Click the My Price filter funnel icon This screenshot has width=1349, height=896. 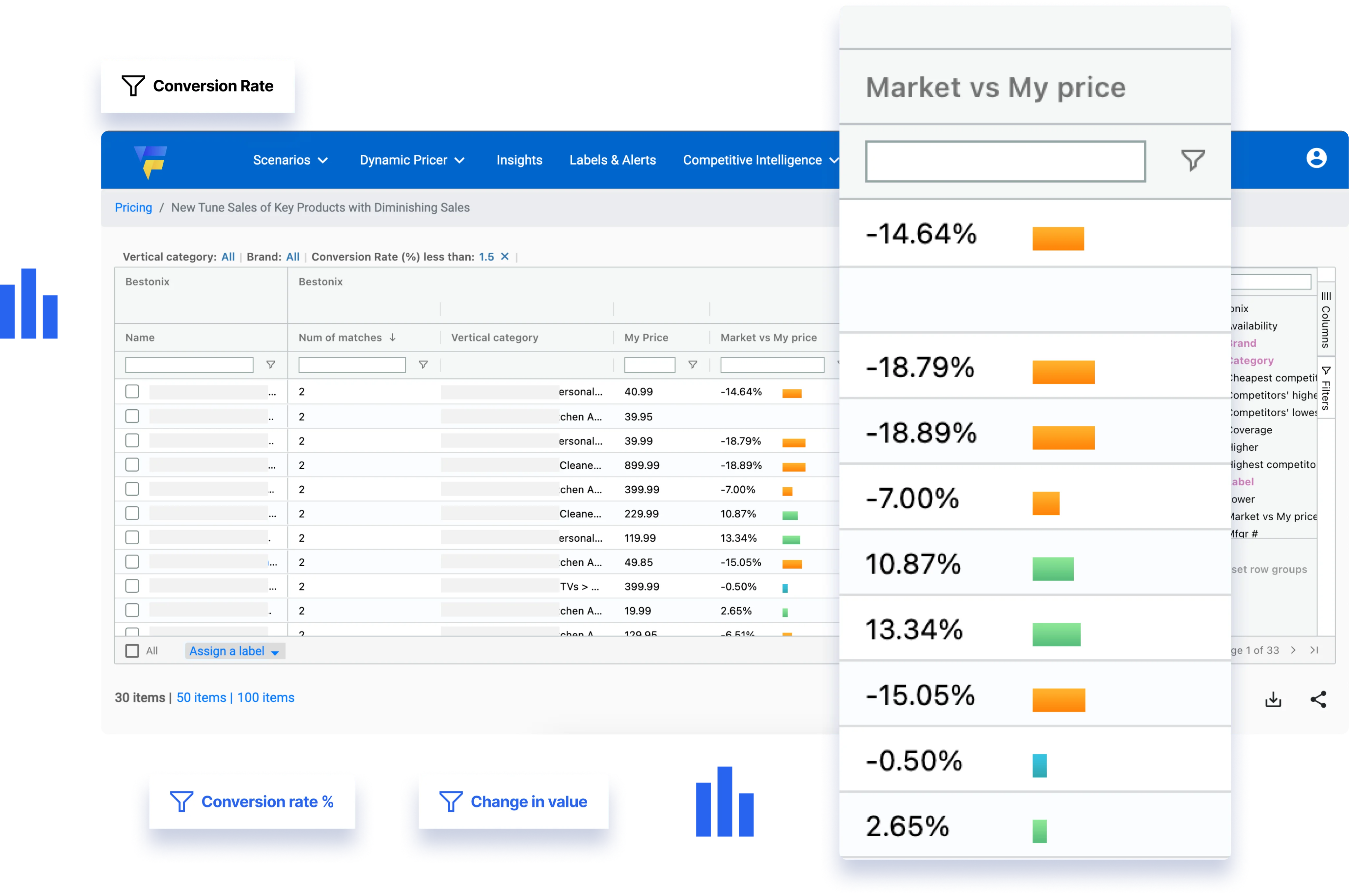click(x=693, y=365)
